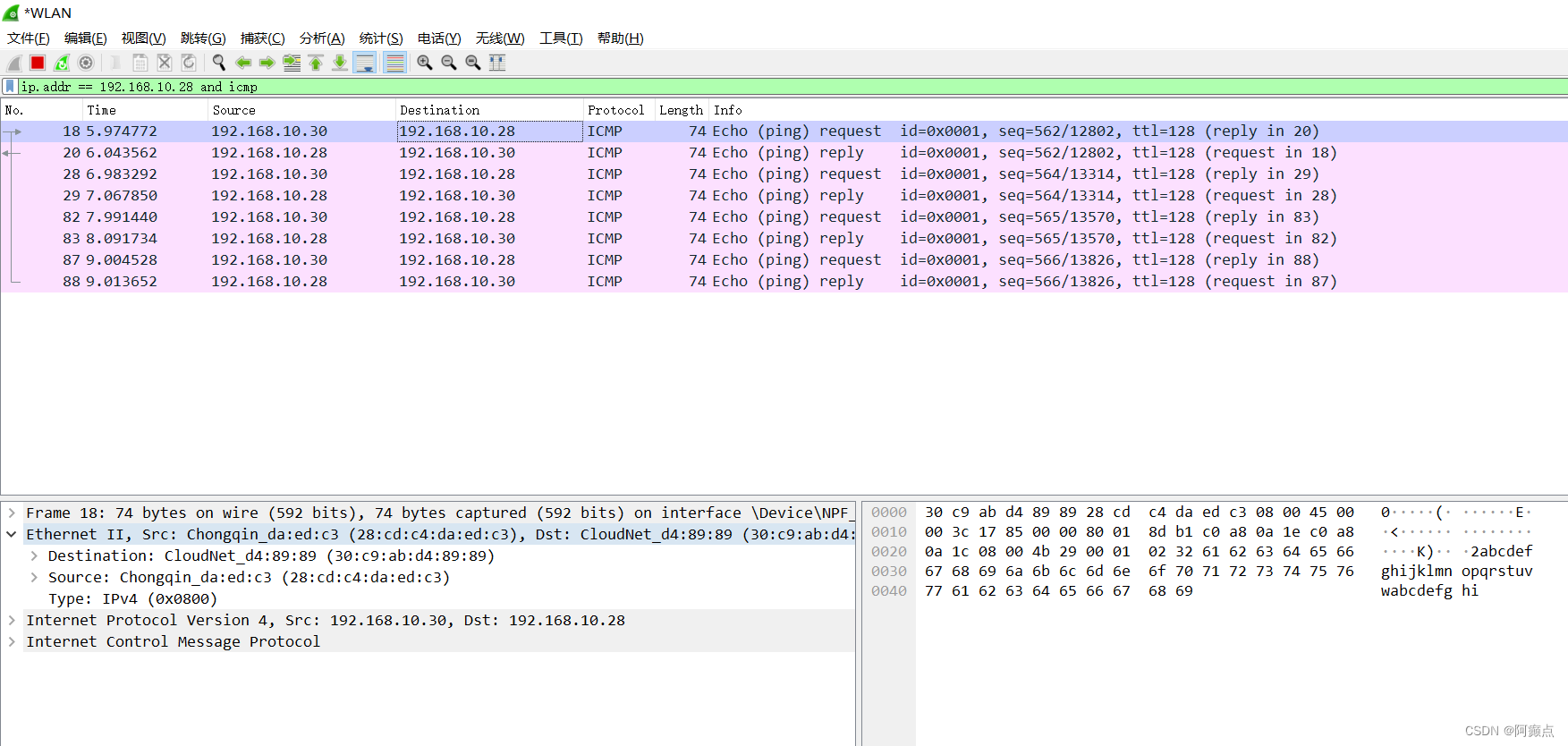Close the capture file using the X icon
The image size is (1568, 746).
165,63
